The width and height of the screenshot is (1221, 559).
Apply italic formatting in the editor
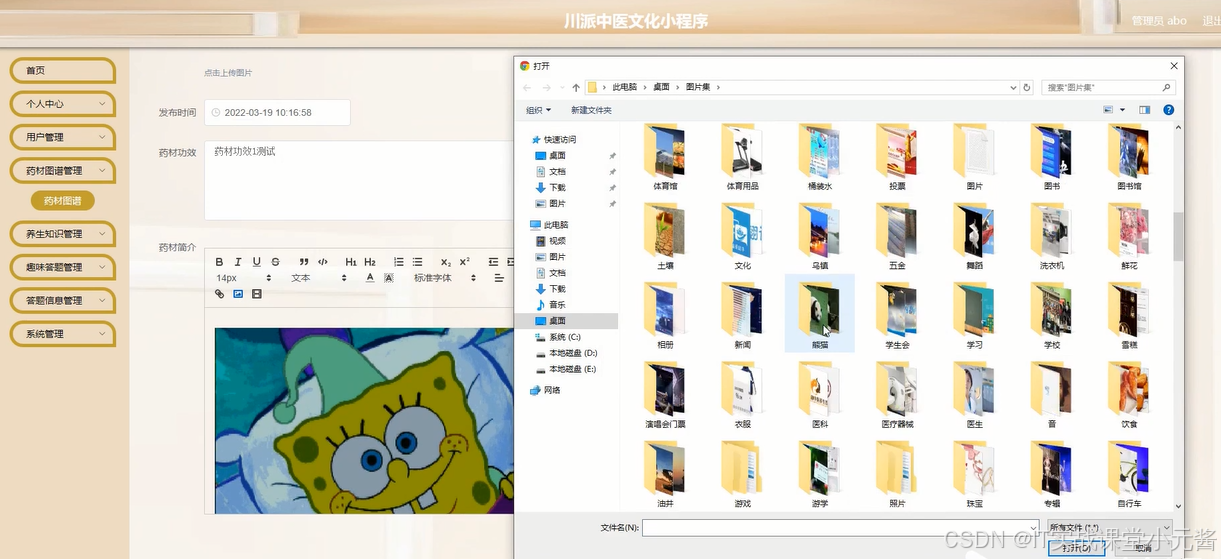click(x=238, y=262)
